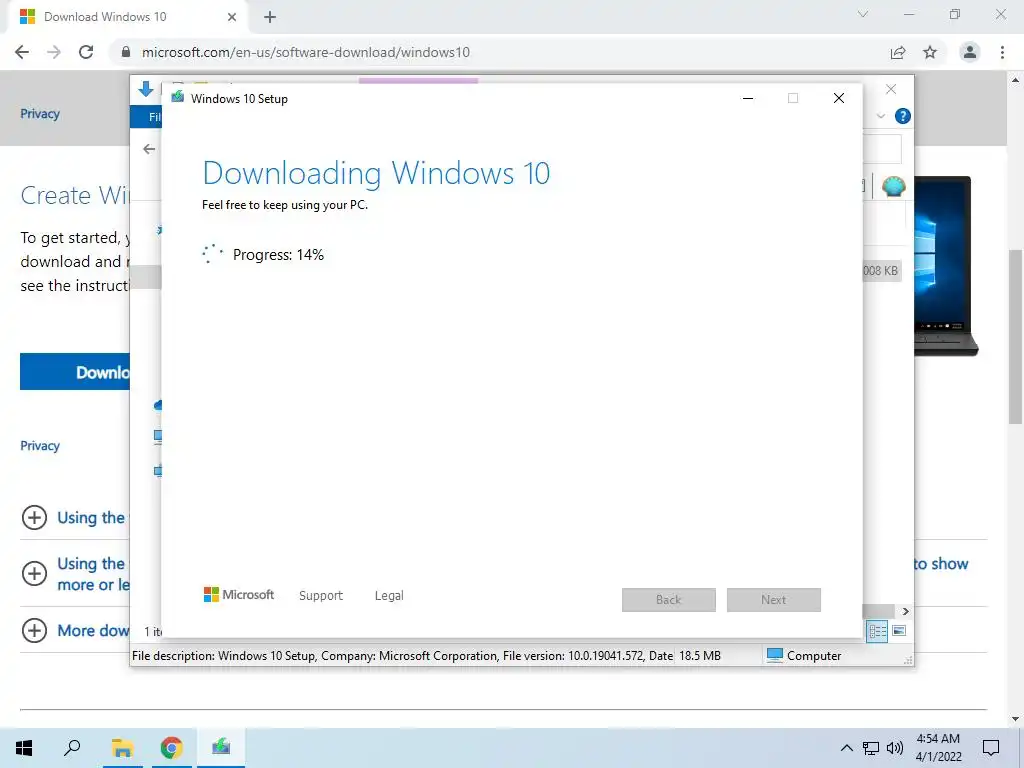
Task: Click the browser page scrollbar thumb
Action: pyautogui.click(x=1016, y=336)
